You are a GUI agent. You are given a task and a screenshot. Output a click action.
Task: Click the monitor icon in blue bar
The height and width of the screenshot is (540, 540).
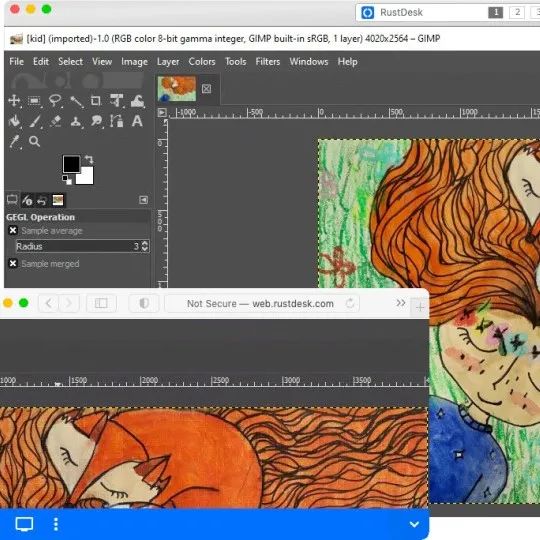tap(24, 524)
